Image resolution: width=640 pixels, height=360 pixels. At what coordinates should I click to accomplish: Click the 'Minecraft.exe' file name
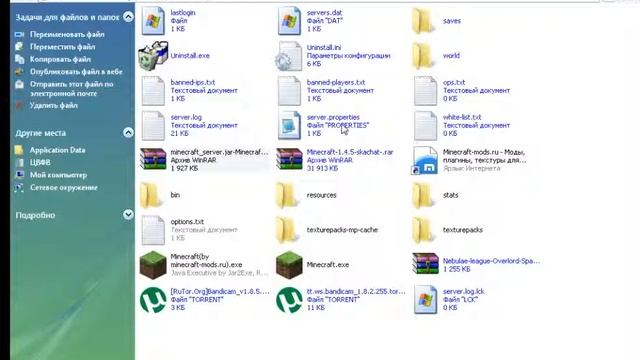pos(328,264)
